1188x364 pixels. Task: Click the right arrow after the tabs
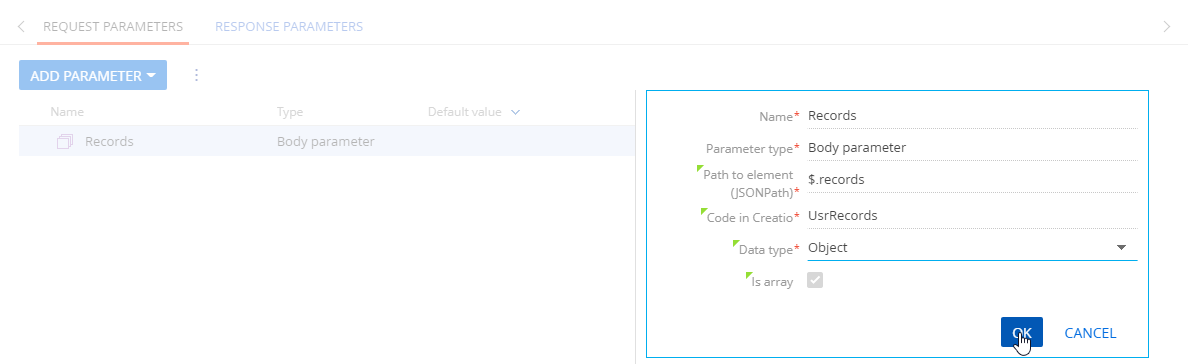click(1167, 27)
